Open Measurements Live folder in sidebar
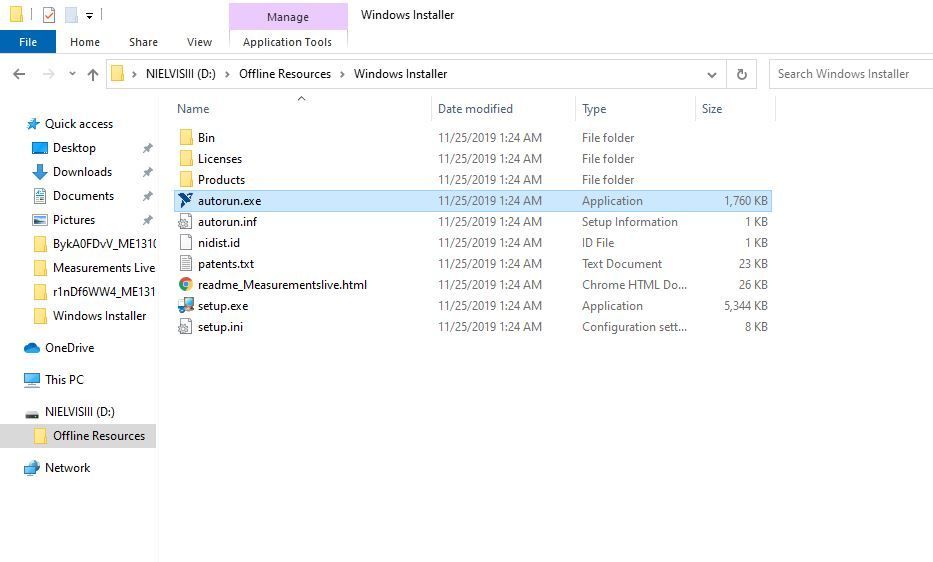 [x=104, y=268]
